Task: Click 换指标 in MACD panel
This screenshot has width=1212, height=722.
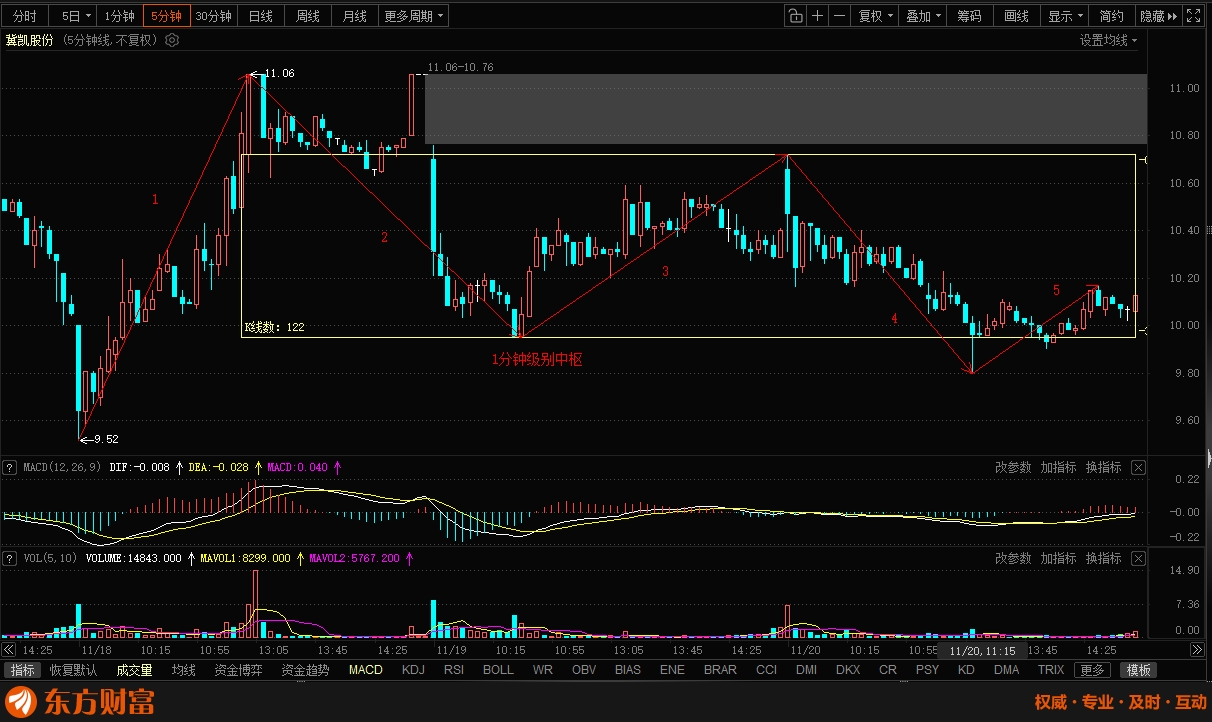Action: tap(1103, 467)
